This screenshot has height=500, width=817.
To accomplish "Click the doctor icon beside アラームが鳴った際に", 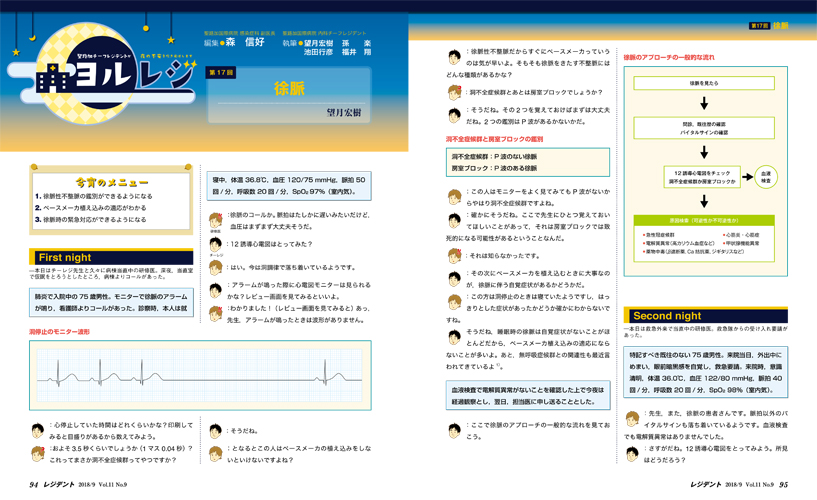I will [216, 290].
